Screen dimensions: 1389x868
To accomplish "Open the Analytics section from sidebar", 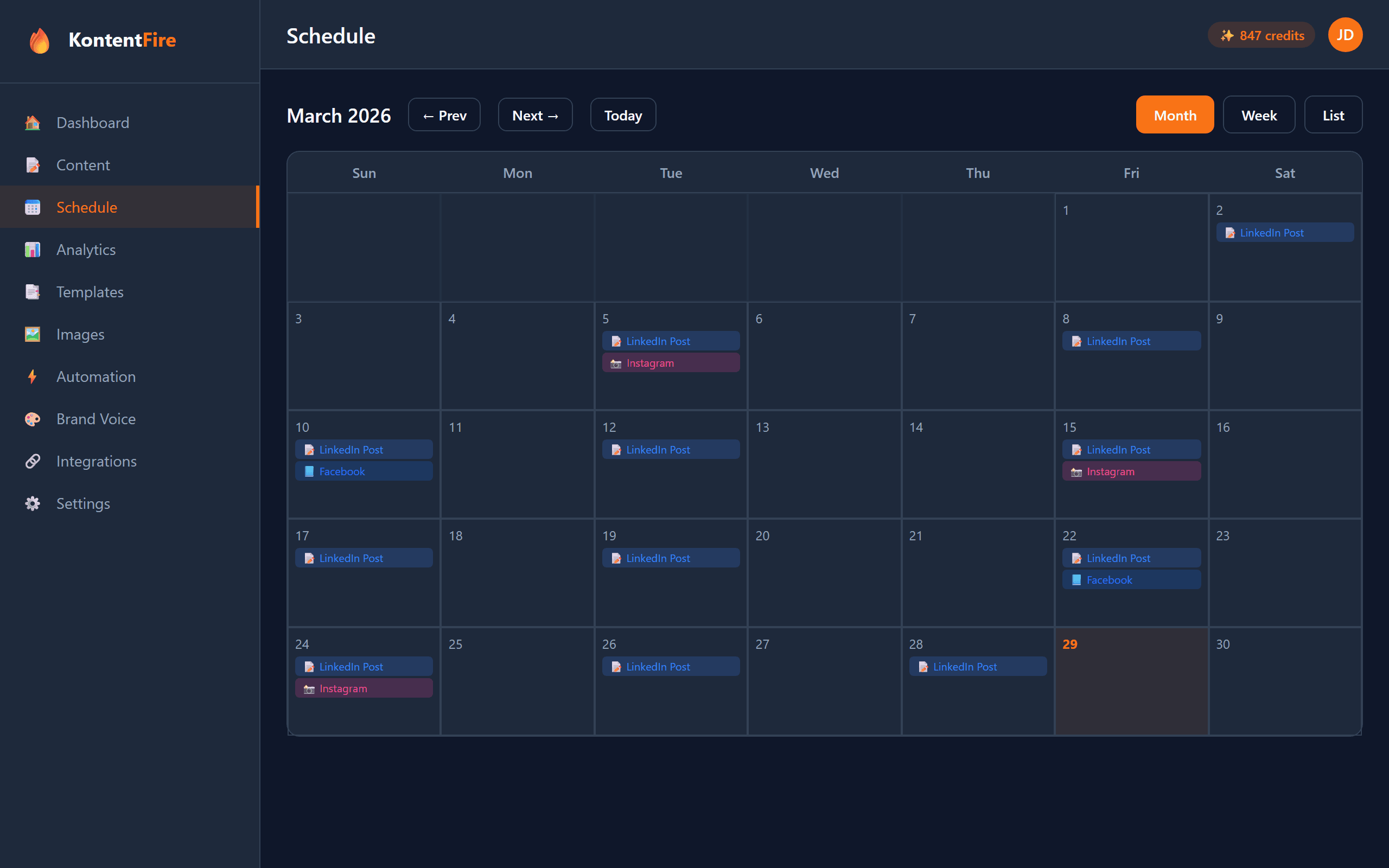I will (86, 249).
